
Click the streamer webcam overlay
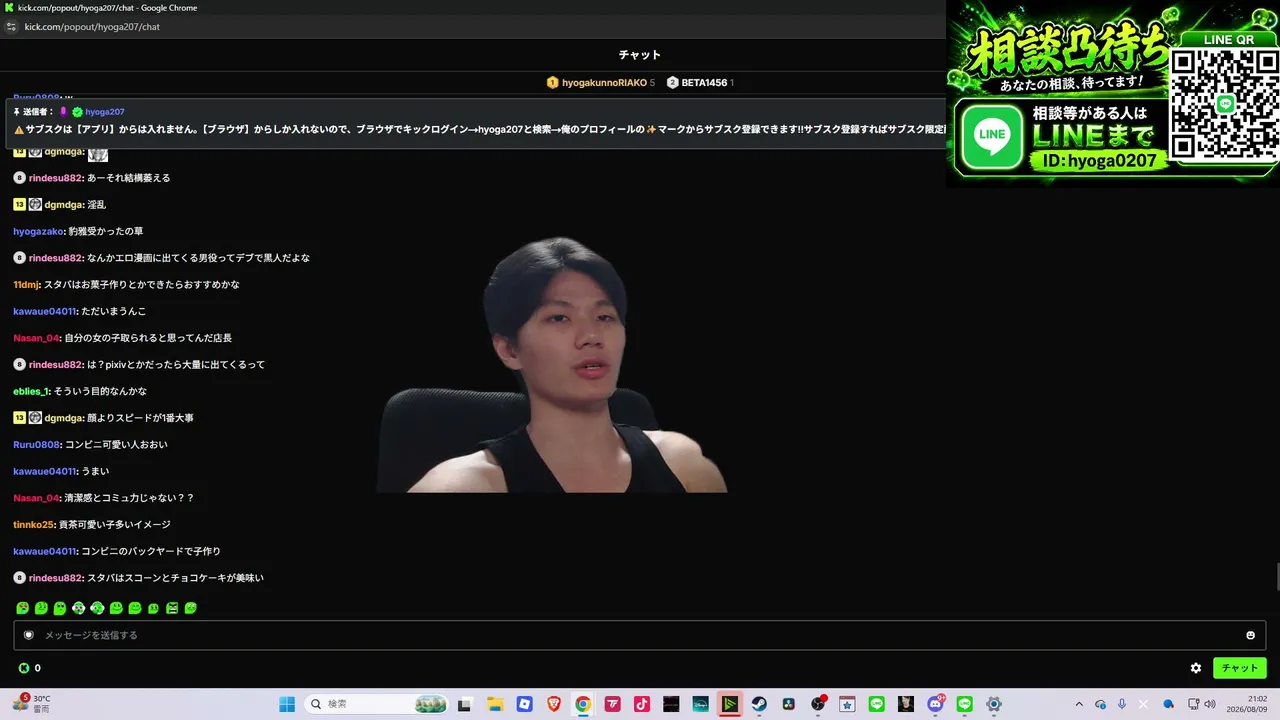553,365
